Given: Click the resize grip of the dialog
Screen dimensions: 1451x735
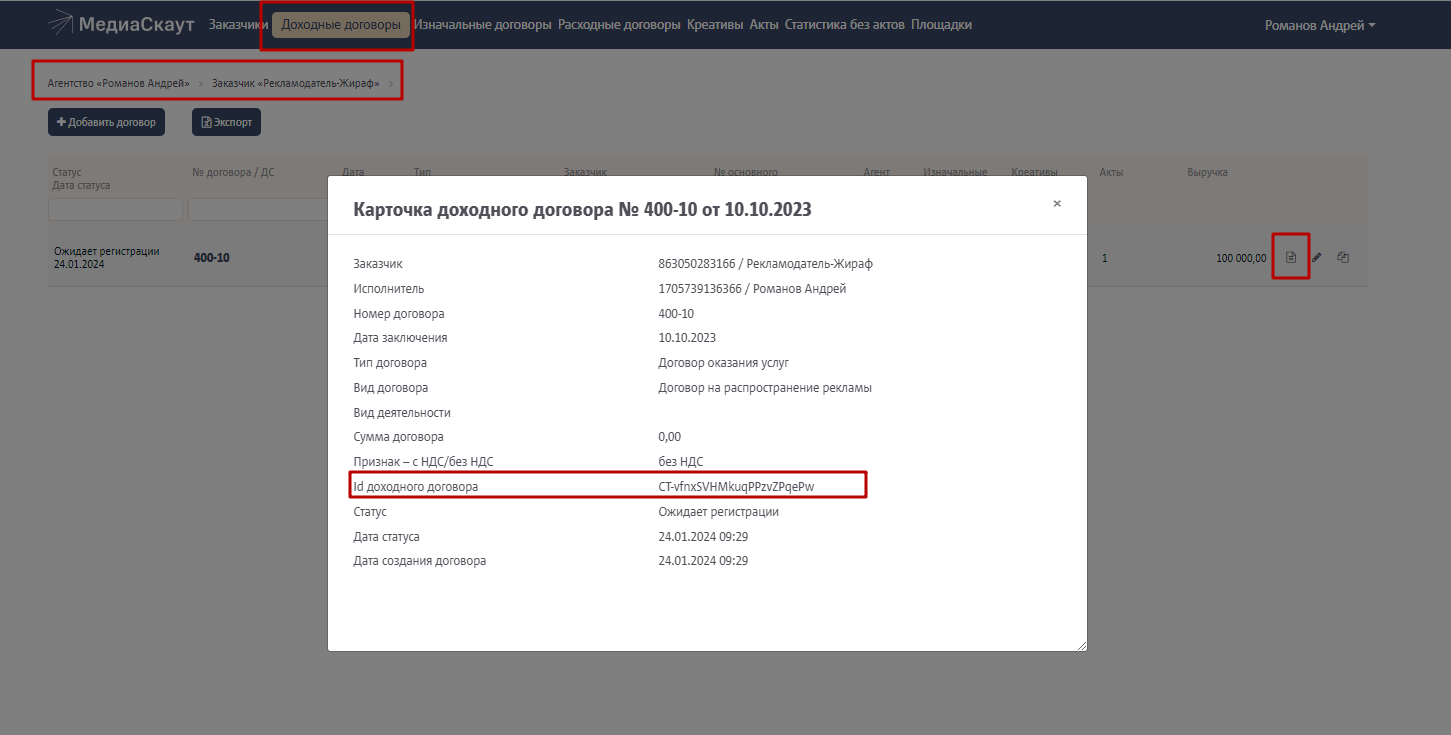Looking at the screenshot, I should 1081,646.
